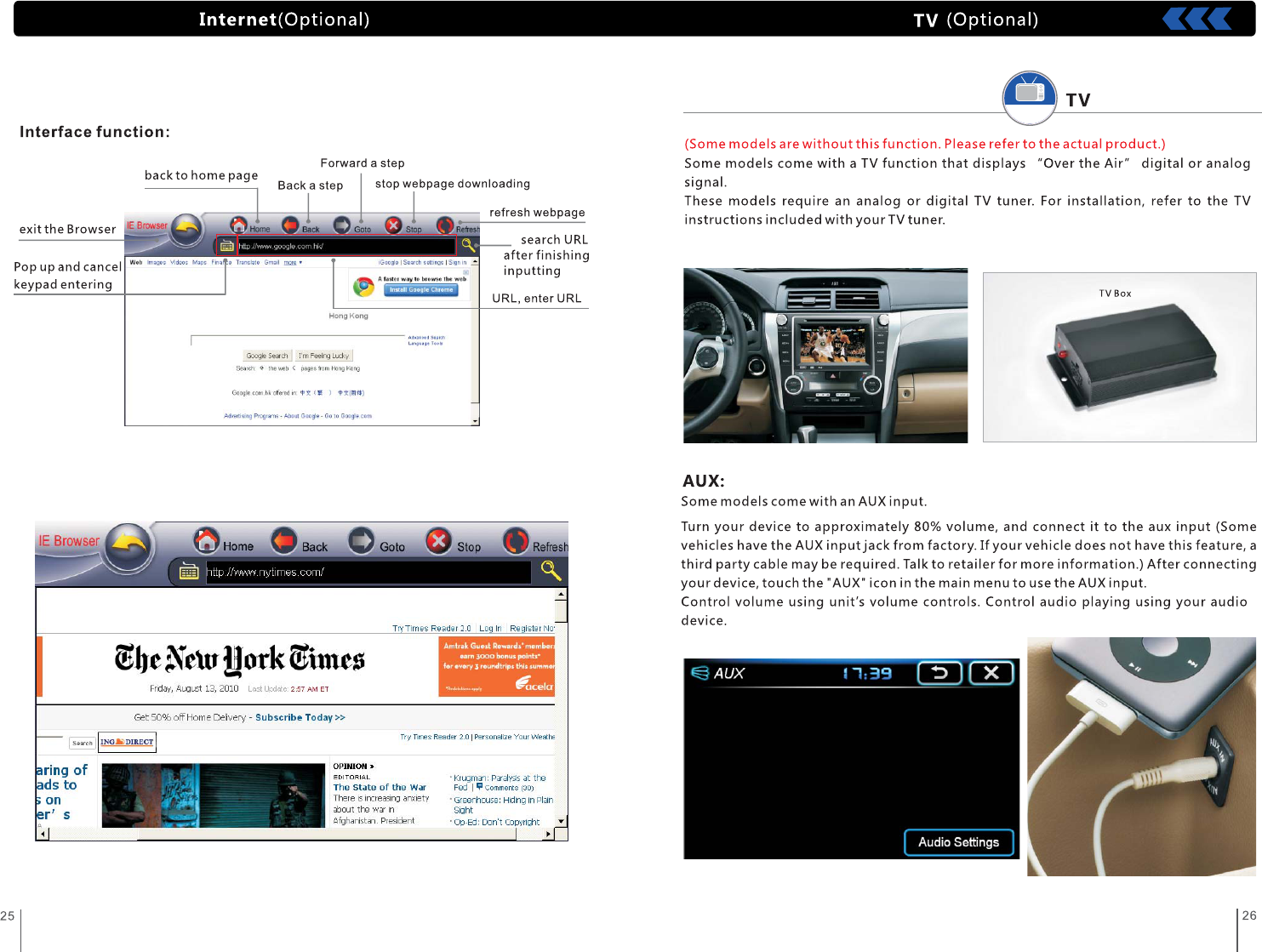Click the Log In link on nytimes

pos(490,629)
